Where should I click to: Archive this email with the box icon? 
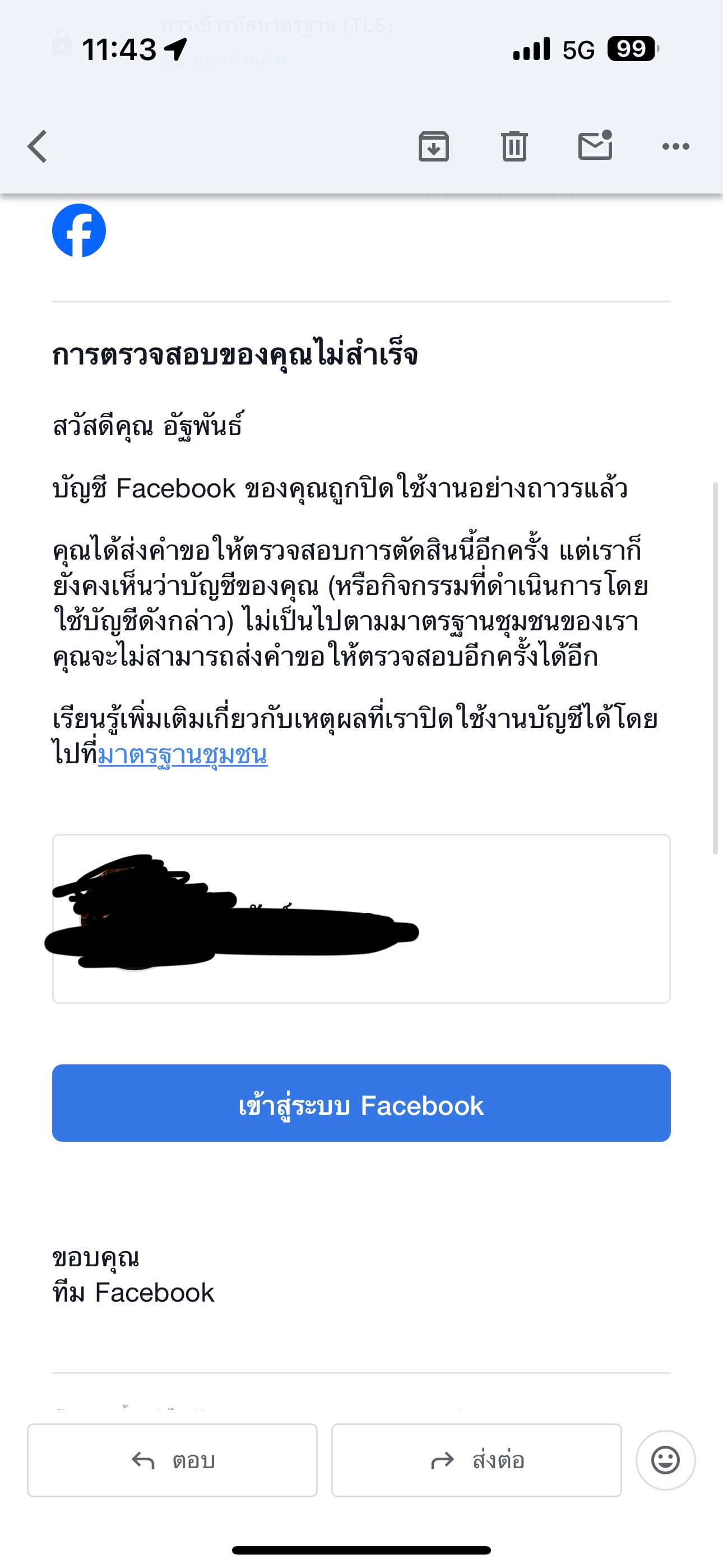(x=433, y=146)
